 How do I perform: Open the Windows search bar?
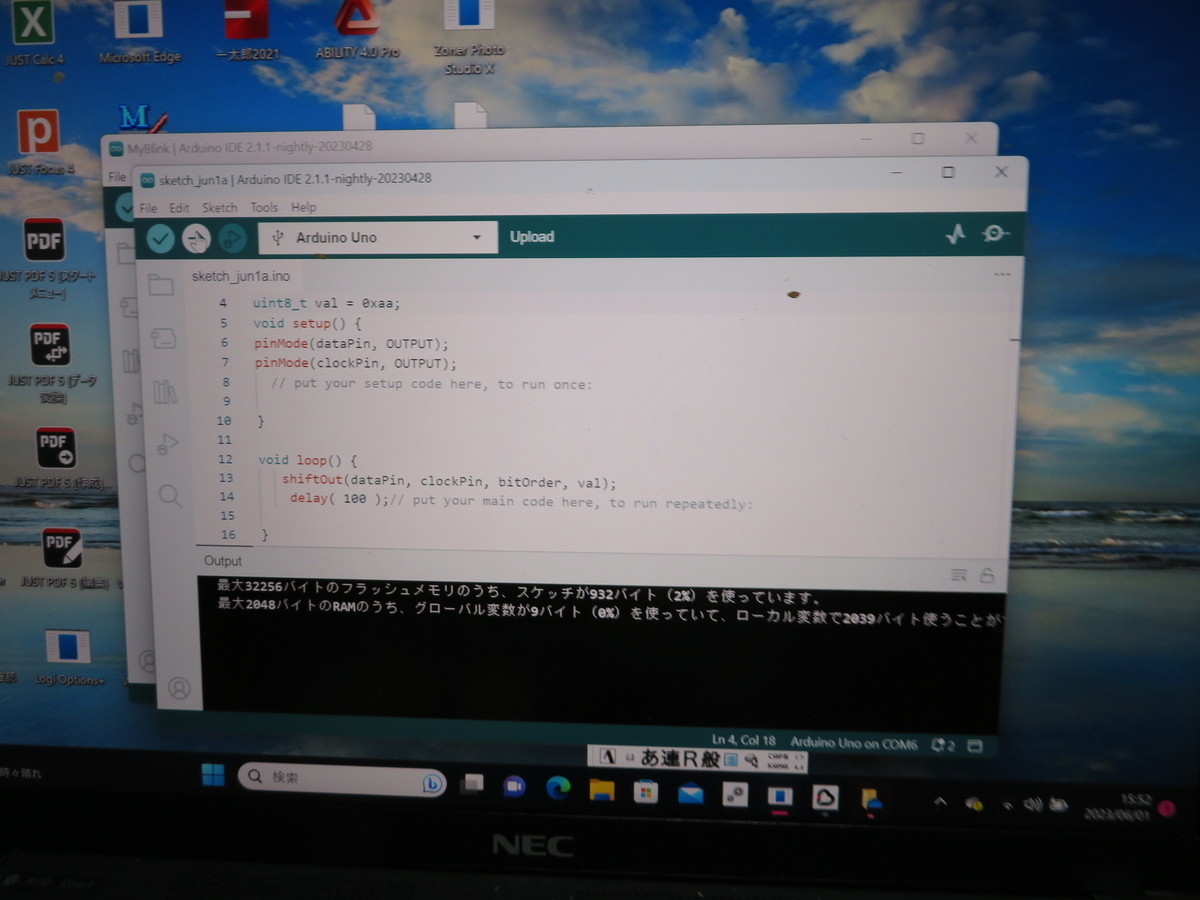[x=340, y=778]
